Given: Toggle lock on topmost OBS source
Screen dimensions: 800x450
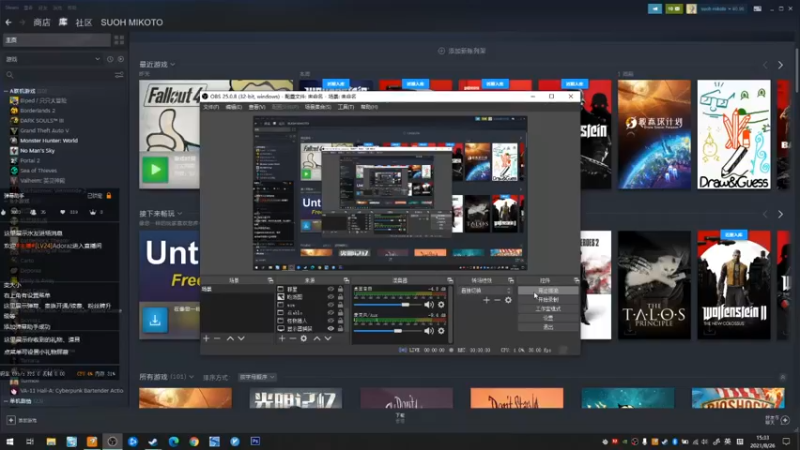Looking at the screenshot, I should [x=340, y=289].
